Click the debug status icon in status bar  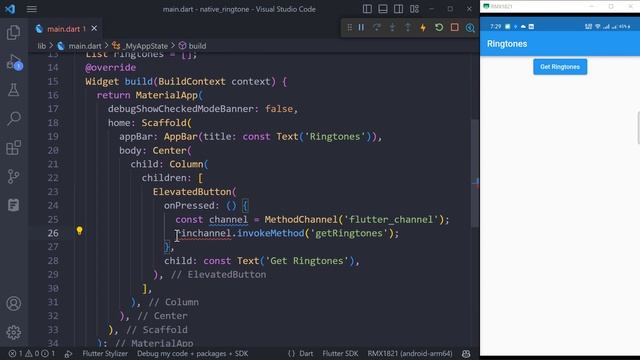(68, 354)
